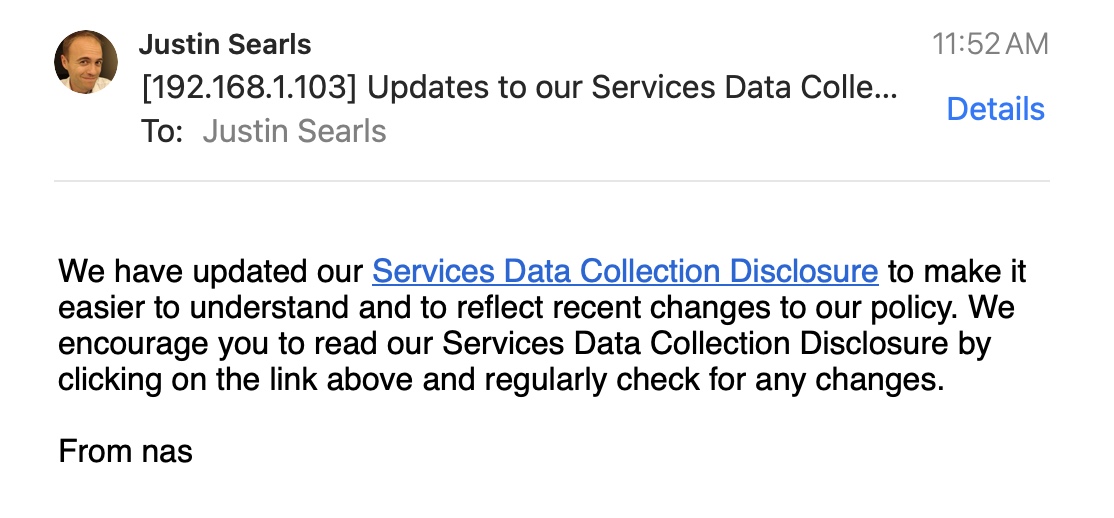This screenshot has height=518, width=1114.
Task: Click the "We have updated our" text
Action: [210, 271]
